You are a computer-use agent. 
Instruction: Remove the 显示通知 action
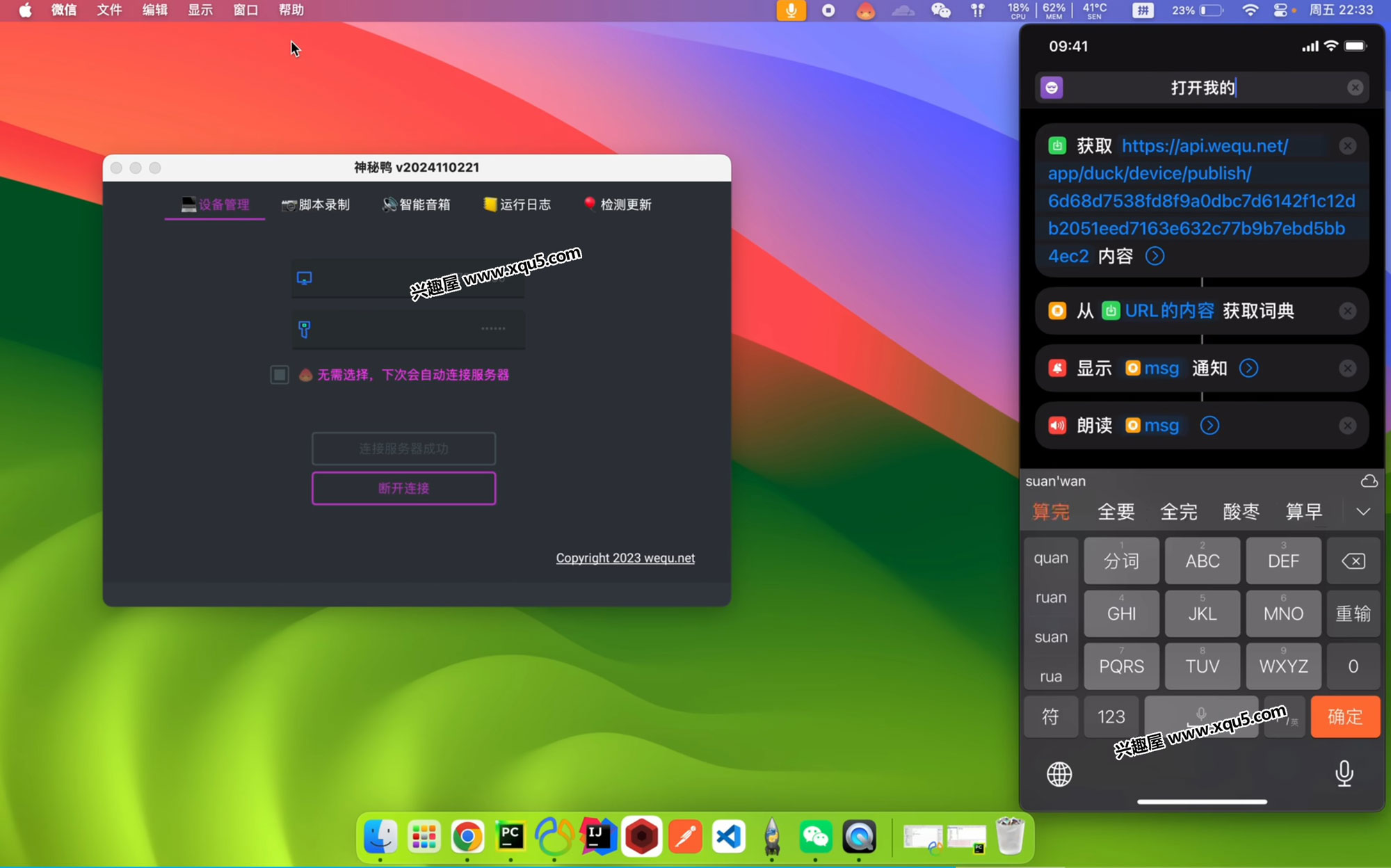1347,368
